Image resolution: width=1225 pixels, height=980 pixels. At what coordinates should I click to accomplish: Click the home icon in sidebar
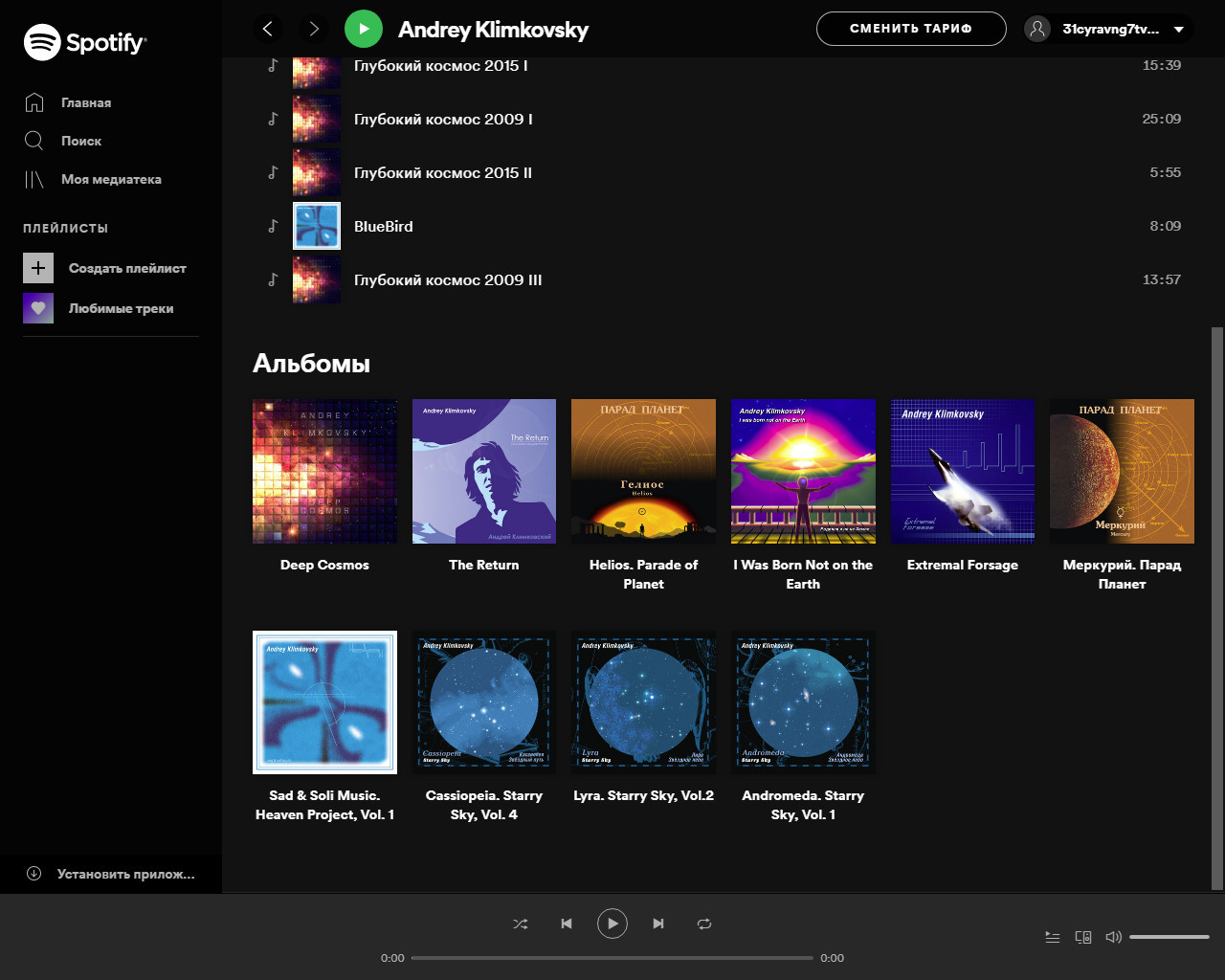(34, 102)
